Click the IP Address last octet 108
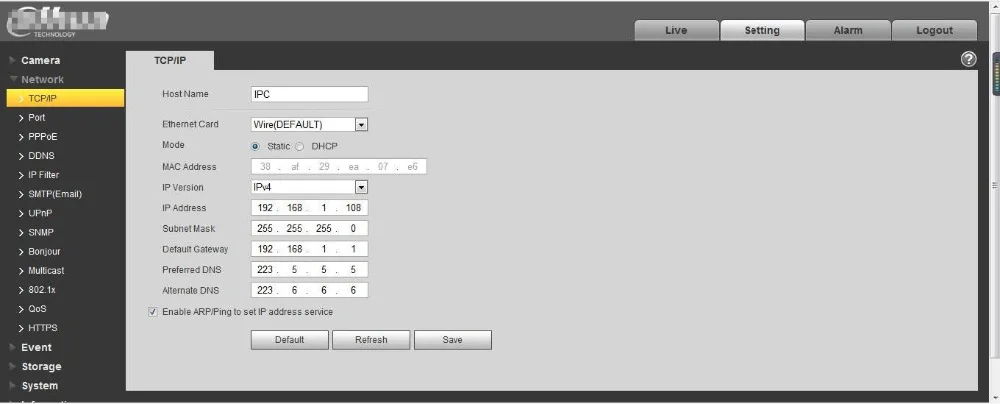 [353, 207]
